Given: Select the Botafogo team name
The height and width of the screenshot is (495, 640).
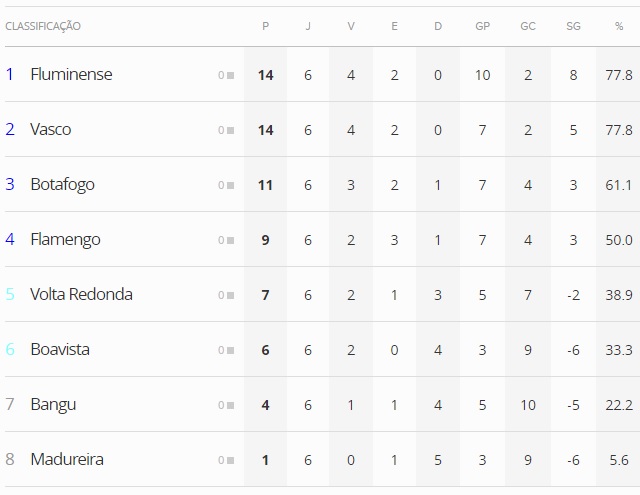Looking at the screenshot, I should pos(62,185).
